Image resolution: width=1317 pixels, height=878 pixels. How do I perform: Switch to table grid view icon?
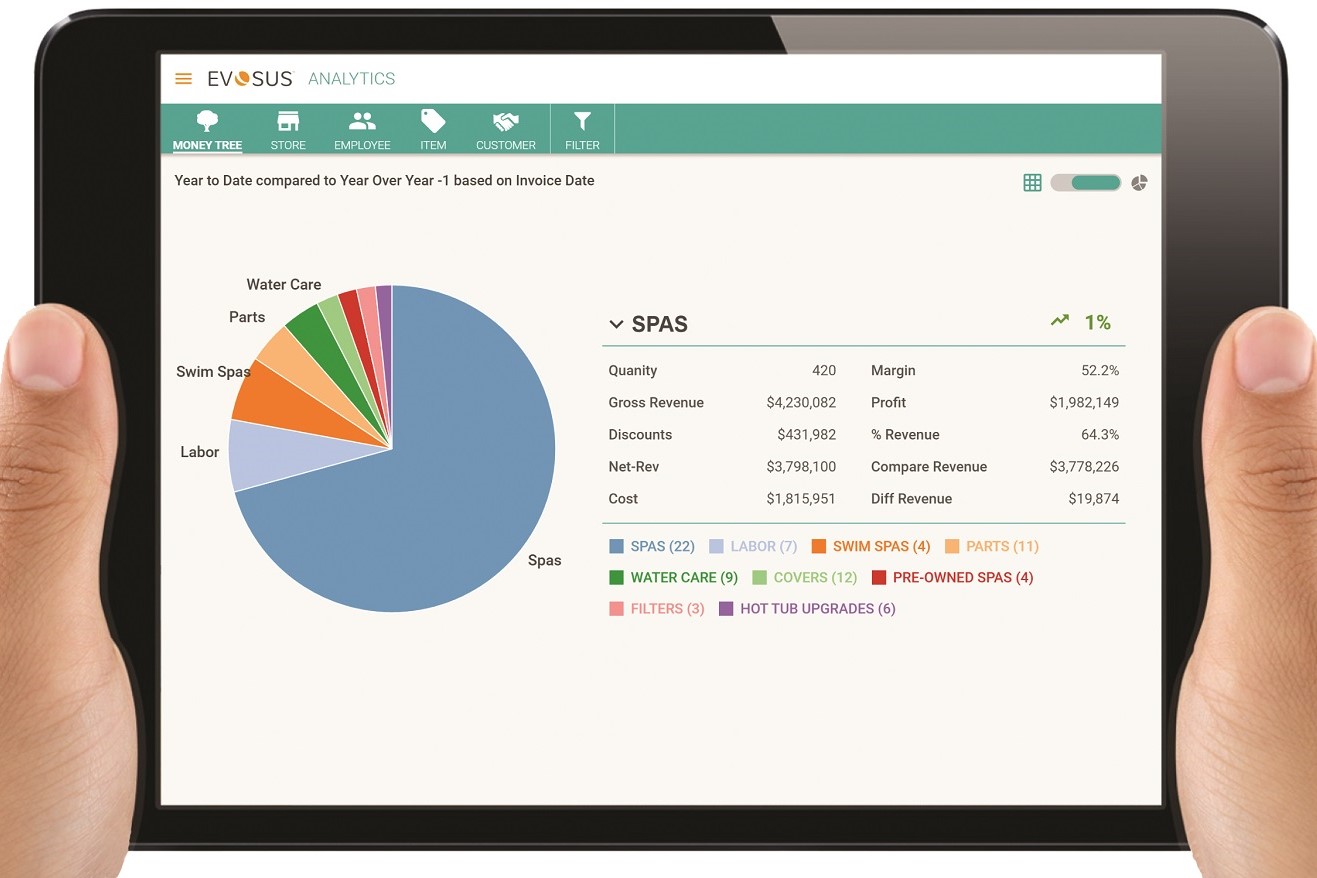coord(1033,183)
